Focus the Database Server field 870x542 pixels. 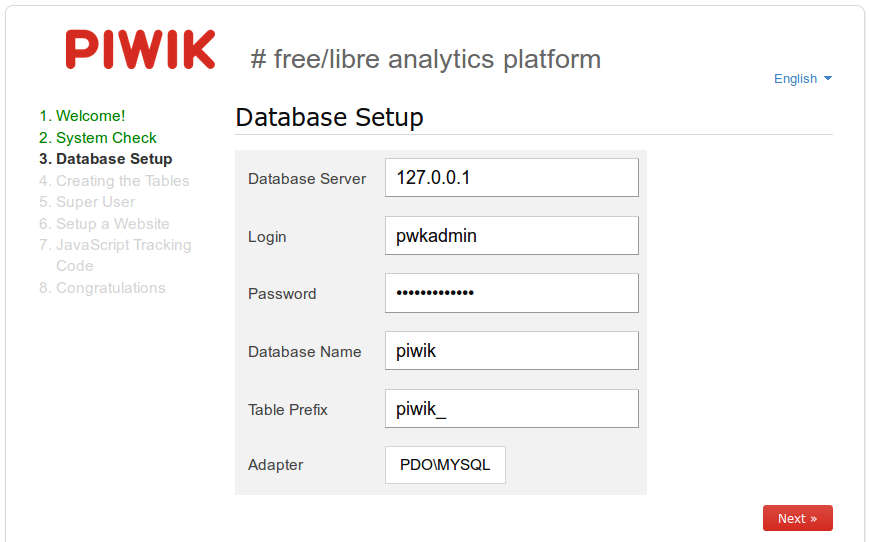[512, 178]
